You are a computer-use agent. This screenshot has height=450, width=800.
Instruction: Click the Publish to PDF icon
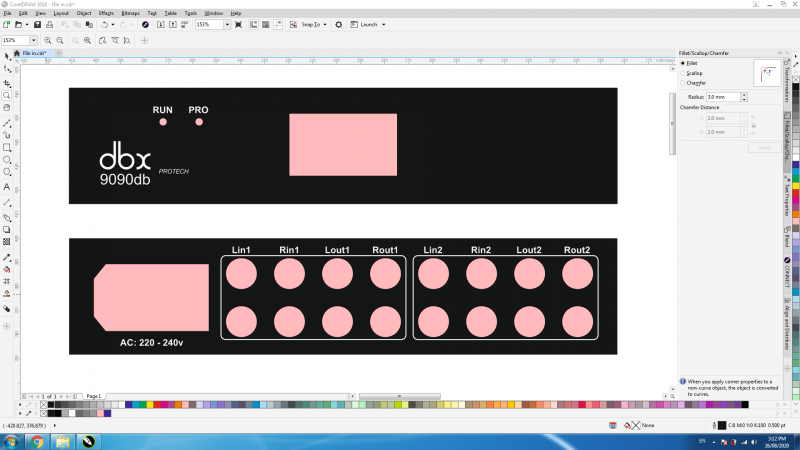[x=185, y=24]
